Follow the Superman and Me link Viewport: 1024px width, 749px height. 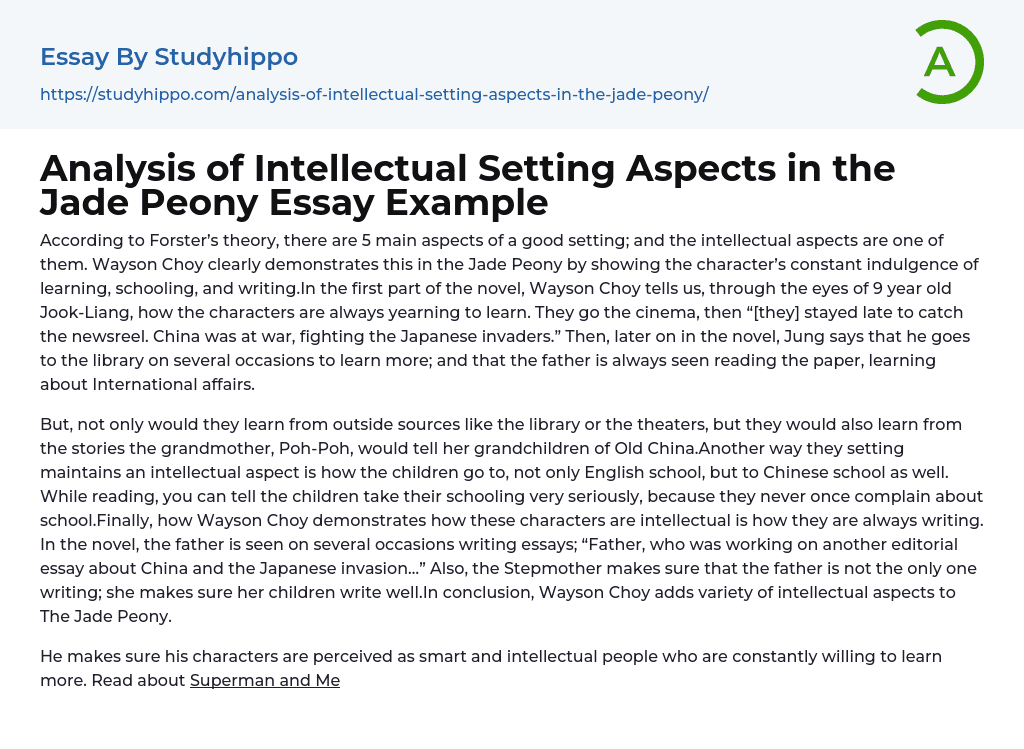265,680
